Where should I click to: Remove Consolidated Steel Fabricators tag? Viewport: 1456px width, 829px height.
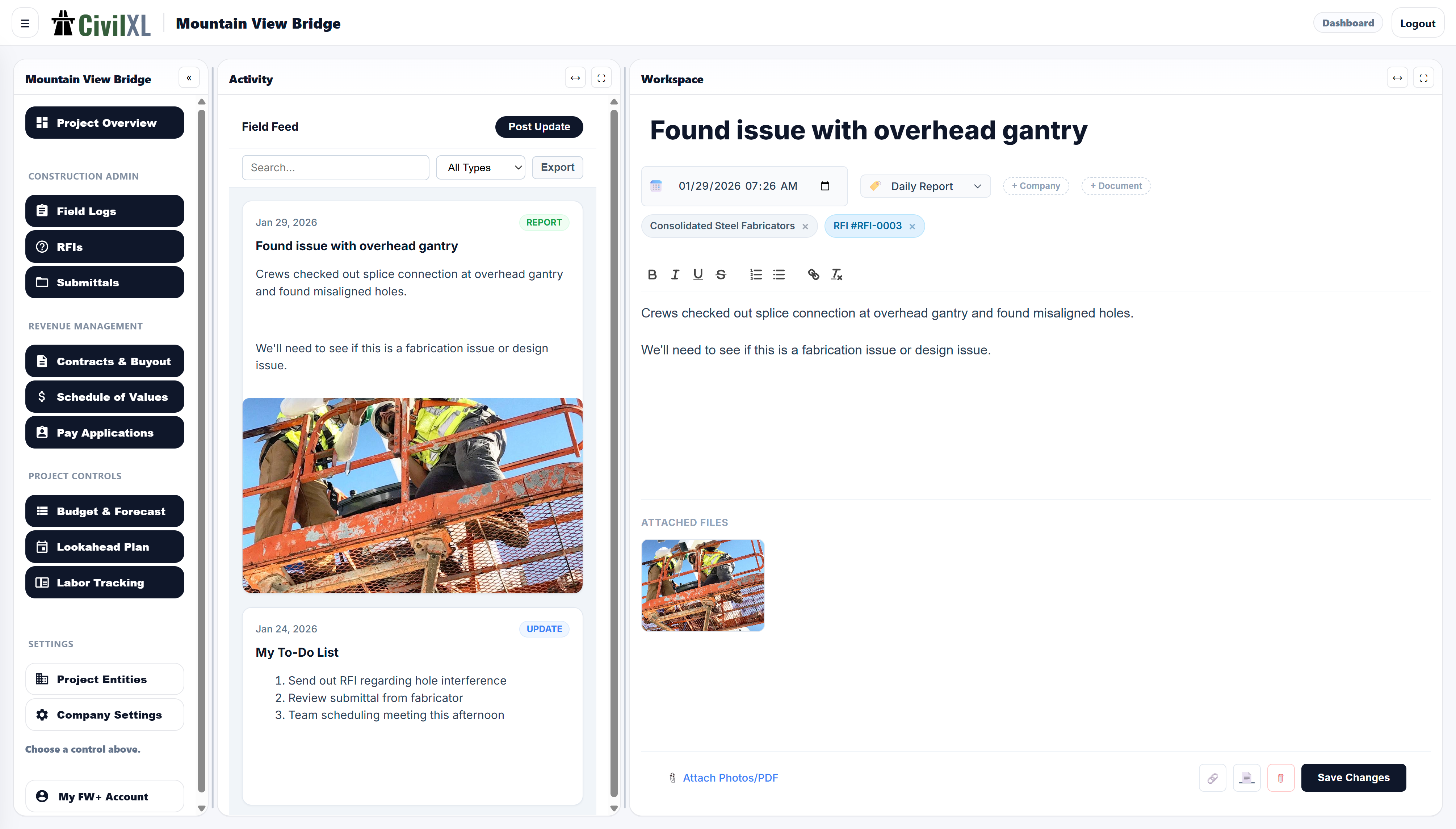tap(805, 227)
